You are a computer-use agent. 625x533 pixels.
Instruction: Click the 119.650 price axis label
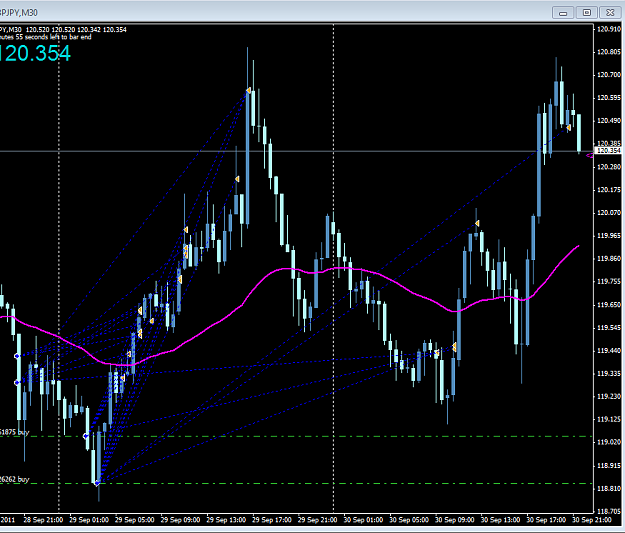pos(609,305)
